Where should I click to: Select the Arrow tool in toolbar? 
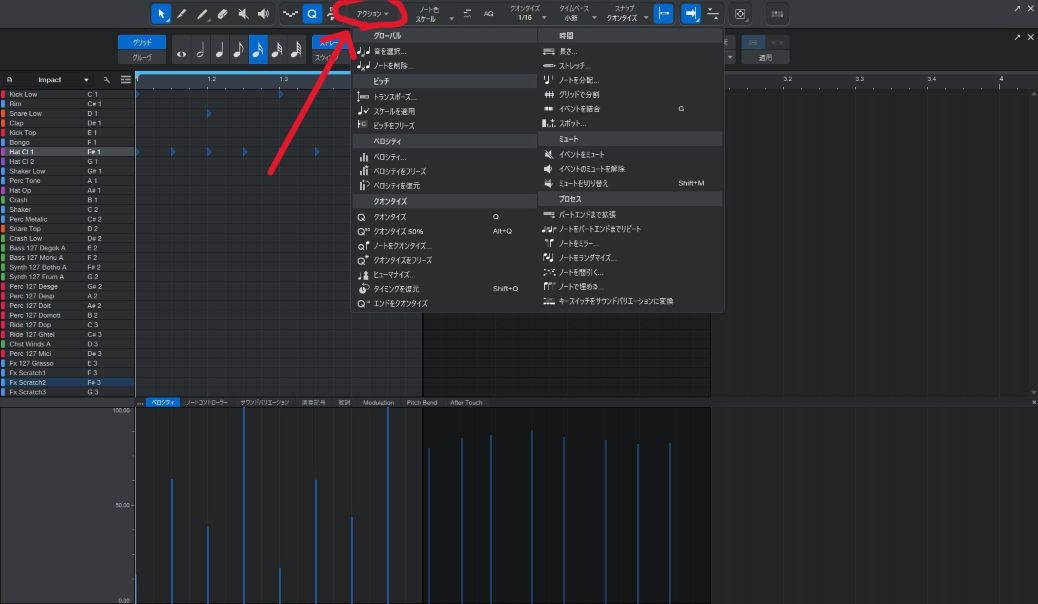tap(161, 14)
